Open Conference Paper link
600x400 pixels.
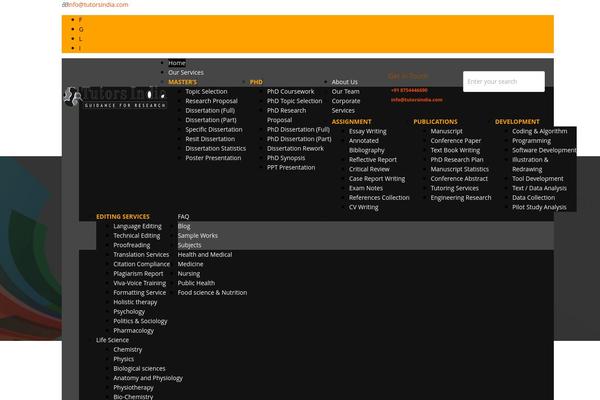456,141
